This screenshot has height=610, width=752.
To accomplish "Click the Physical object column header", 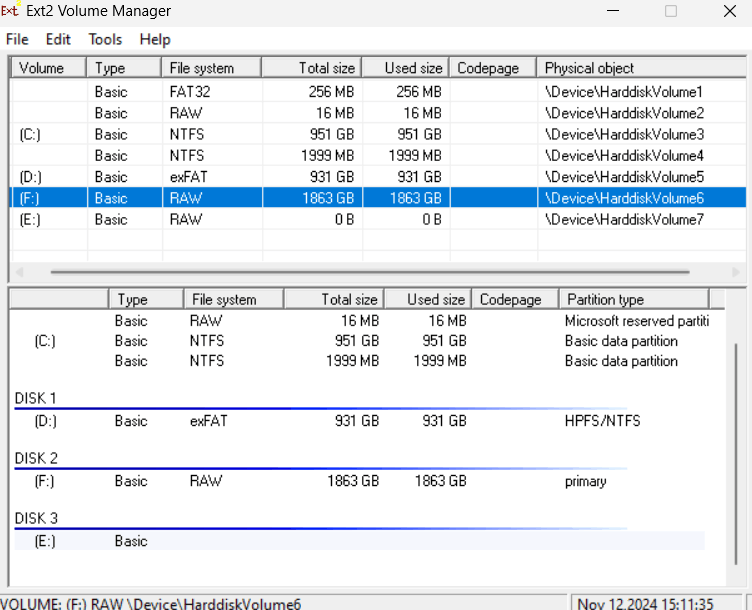I will coord(641,68).
